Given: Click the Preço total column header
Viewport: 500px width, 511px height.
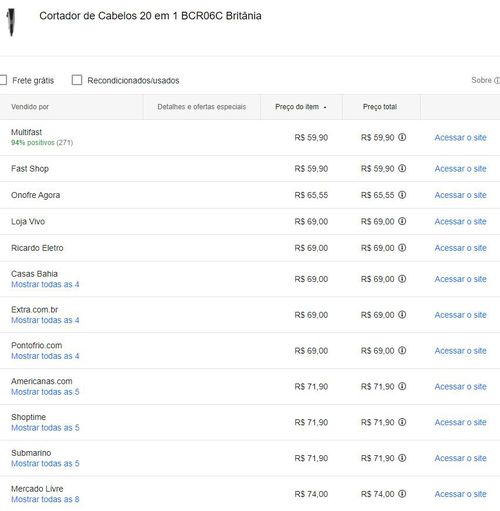Looking at the screenshot, I should 380,107.
